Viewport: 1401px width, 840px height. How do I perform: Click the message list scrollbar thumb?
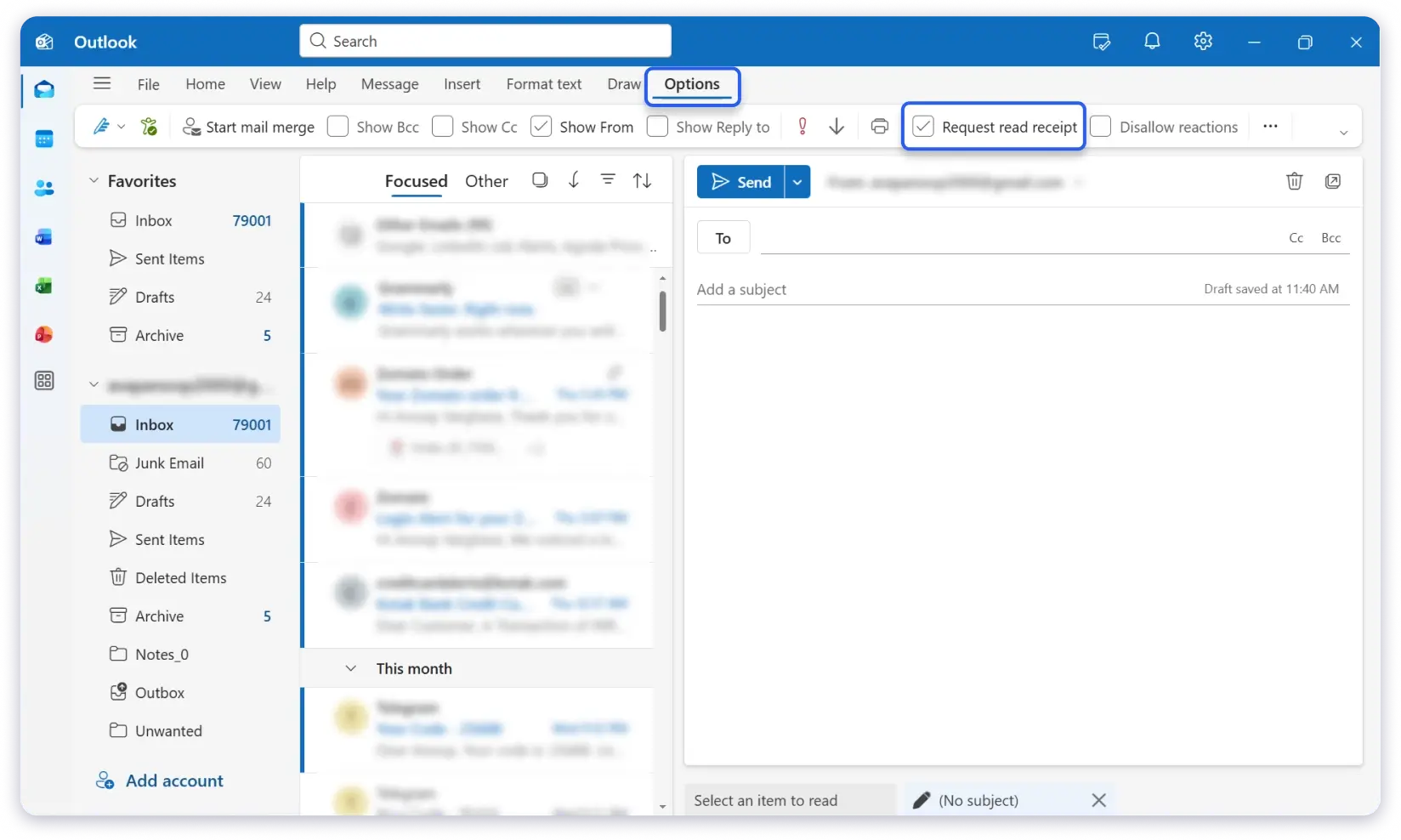(662, 311)
